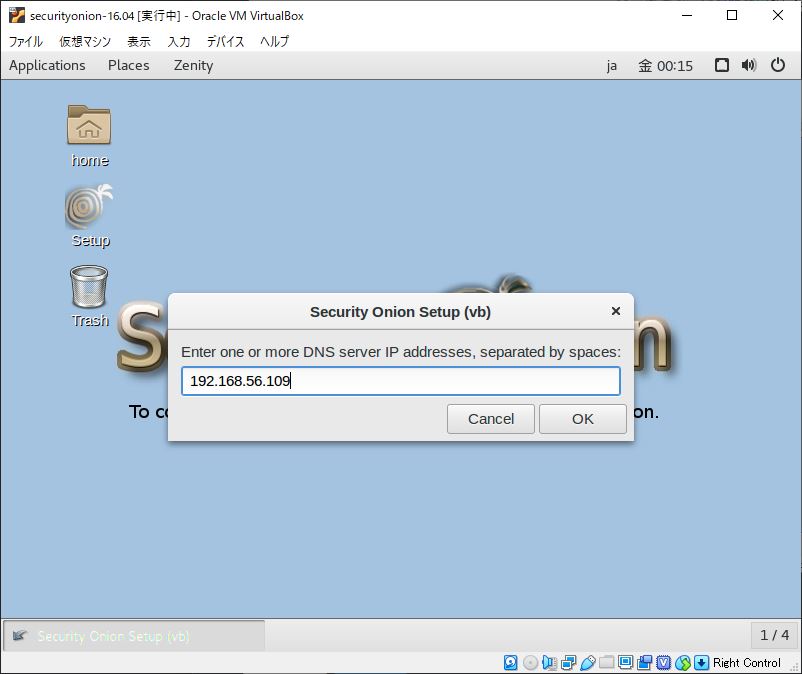Screen dimensions: 802x674
Task: Open the Places menu
Action: [128, 65]
